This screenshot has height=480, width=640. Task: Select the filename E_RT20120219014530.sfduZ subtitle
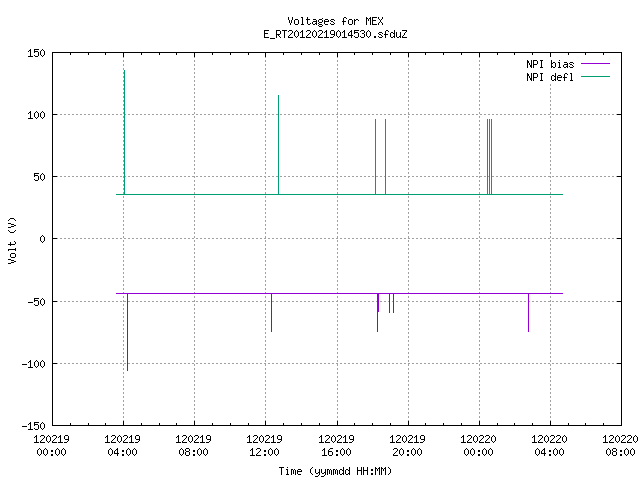tap(335, 34)
